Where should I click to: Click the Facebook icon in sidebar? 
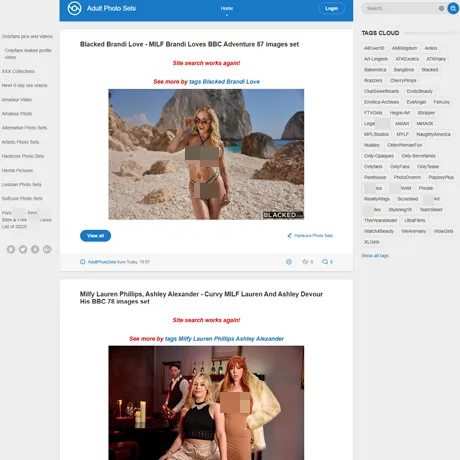(35, 249)
